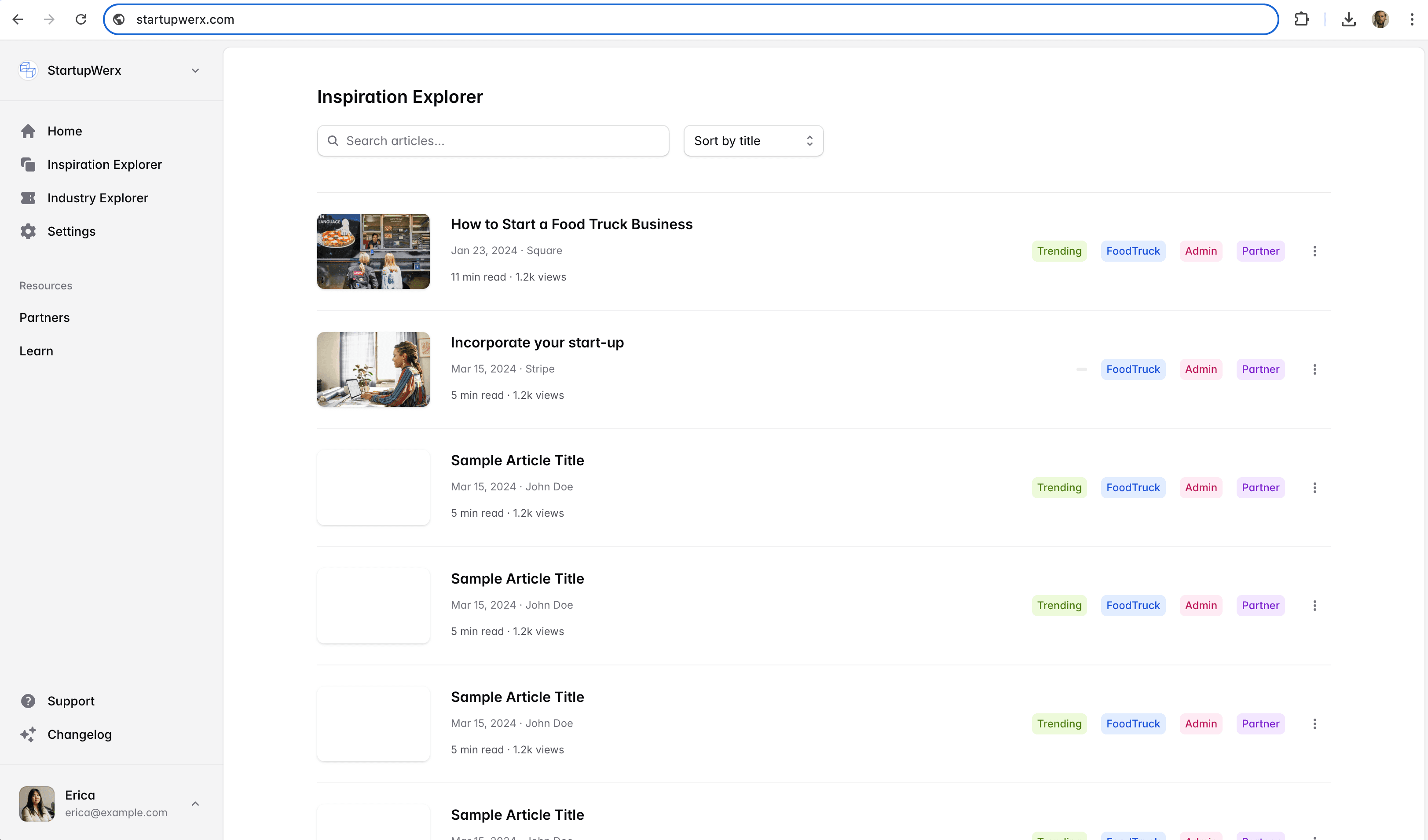
Task: Open the Incorporate your start-up article title
Action: (x=537, y=343)
